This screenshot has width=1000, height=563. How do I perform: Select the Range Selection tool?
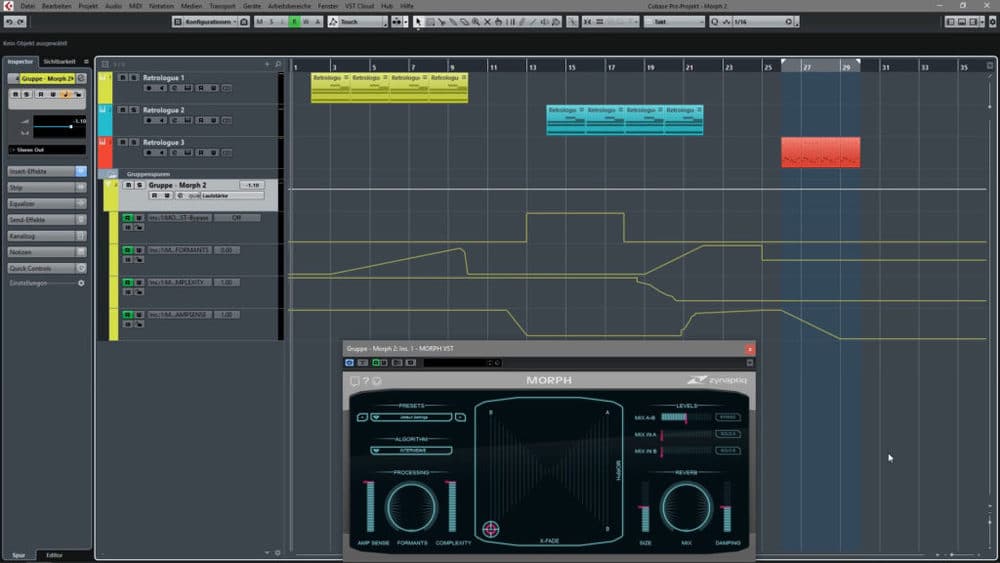tap(430, 22)
